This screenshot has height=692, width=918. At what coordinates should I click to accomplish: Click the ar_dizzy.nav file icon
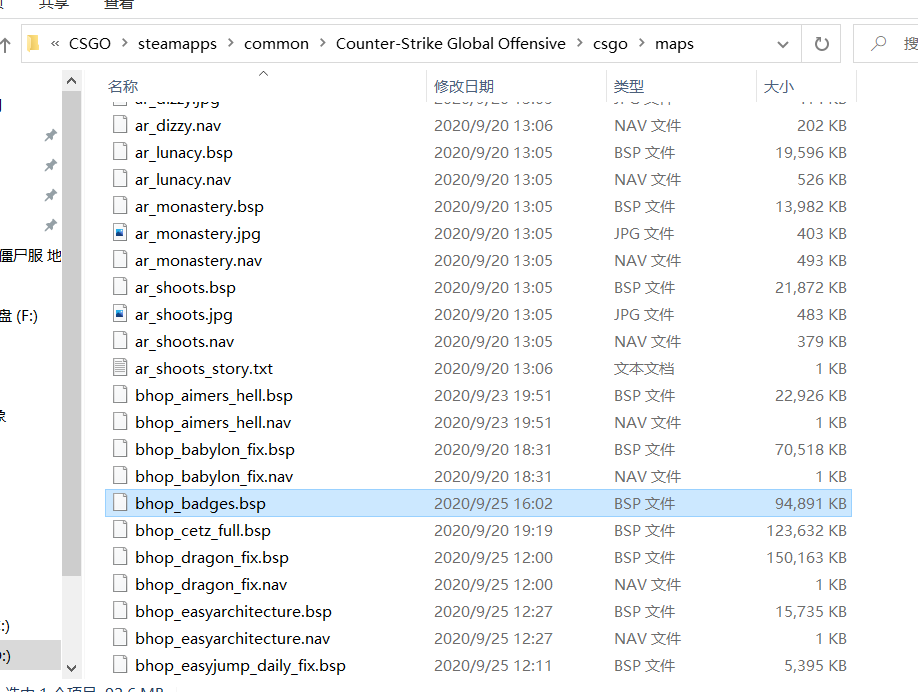[120, 125]
